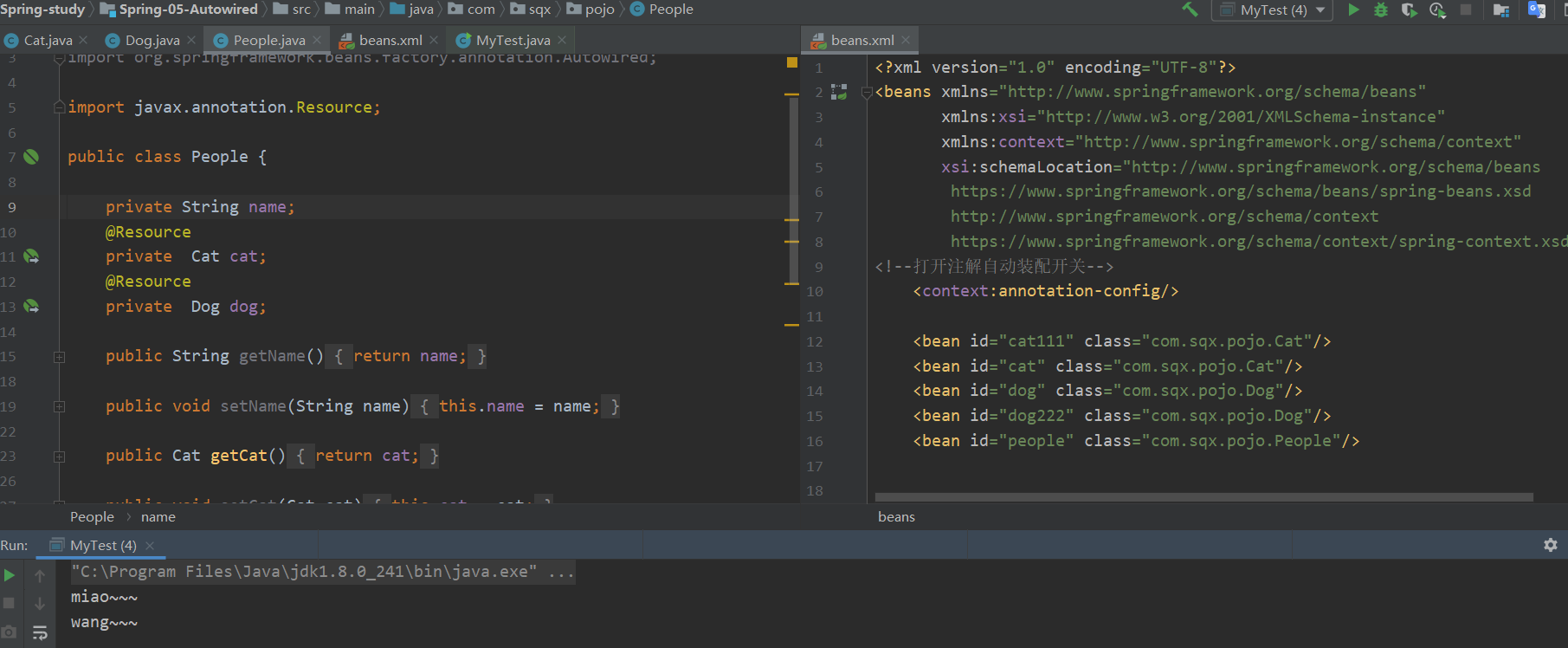
Task: Click the Spring-study breadcrumb
Action: tap(42, 10)
